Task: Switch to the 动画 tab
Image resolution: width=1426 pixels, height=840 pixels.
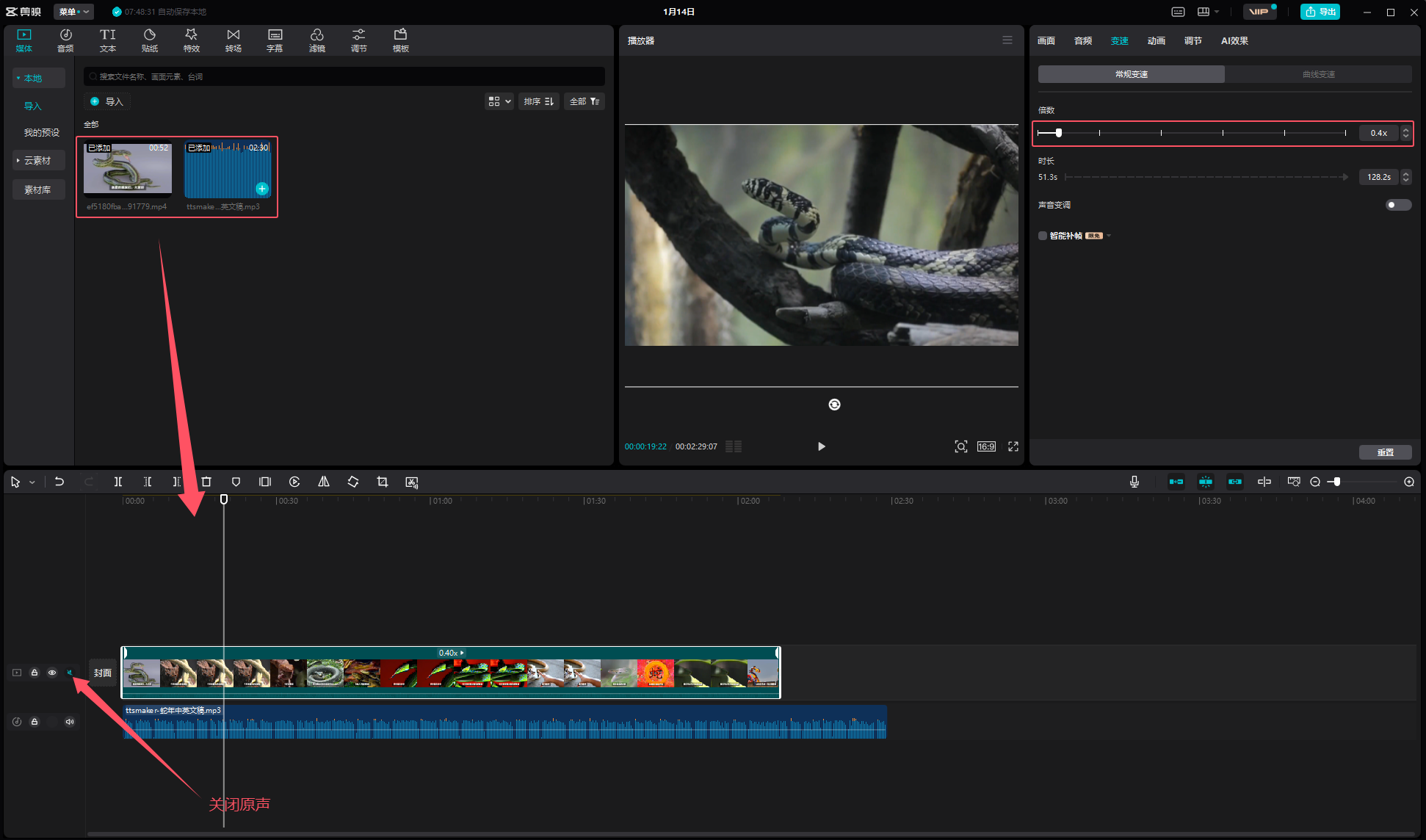Action: [1157, 40]
